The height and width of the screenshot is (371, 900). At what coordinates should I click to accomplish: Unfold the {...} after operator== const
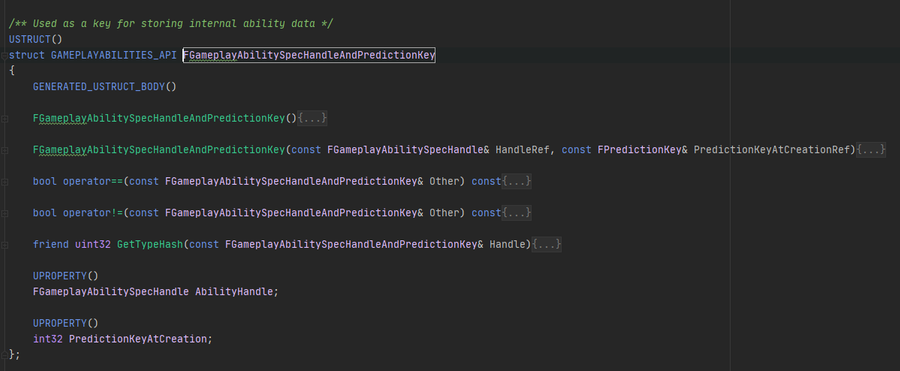pos(517,181)
